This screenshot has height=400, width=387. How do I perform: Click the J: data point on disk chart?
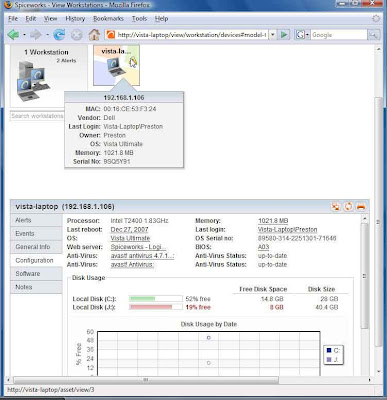209,363
